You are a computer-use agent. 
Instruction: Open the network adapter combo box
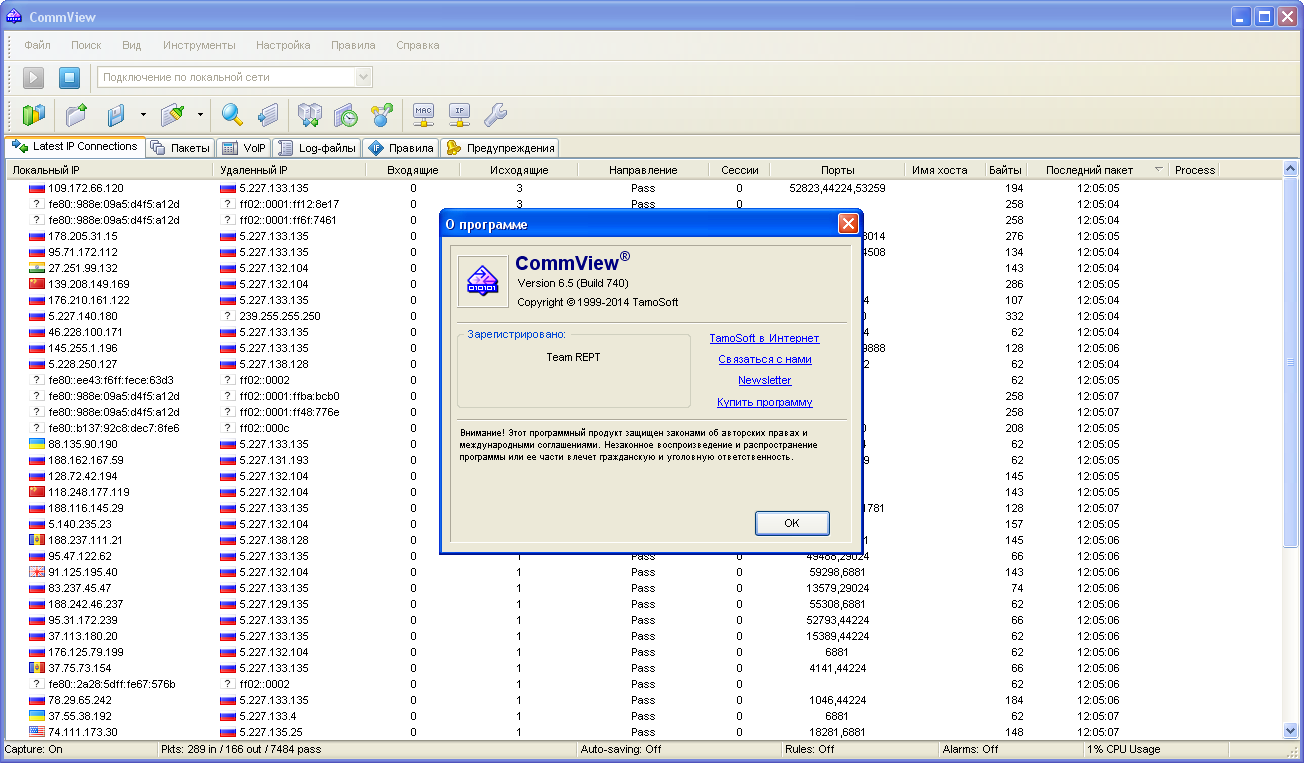(235, 77)
